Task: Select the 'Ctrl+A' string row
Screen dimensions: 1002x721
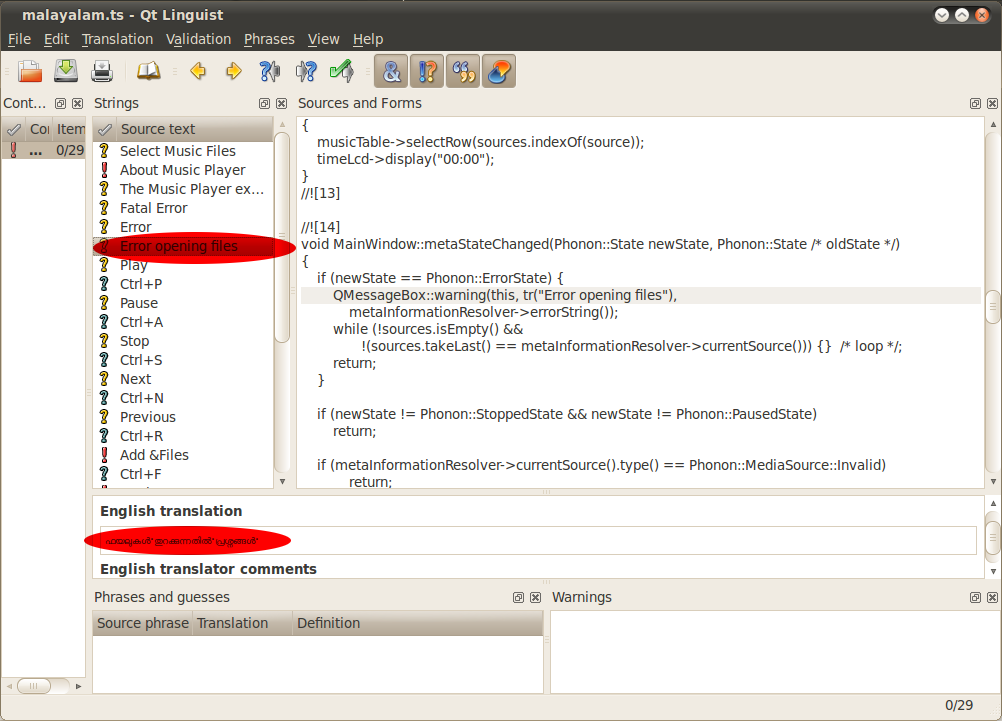Action: coord(184,322)
